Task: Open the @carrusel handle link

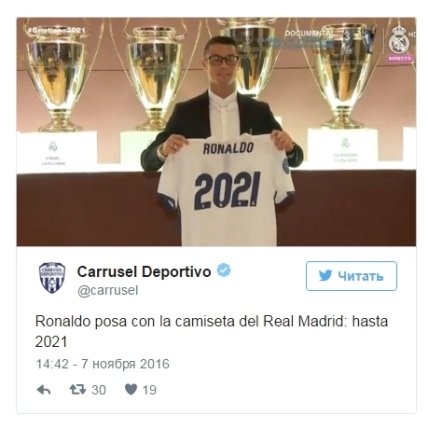Action: point(108,290)
